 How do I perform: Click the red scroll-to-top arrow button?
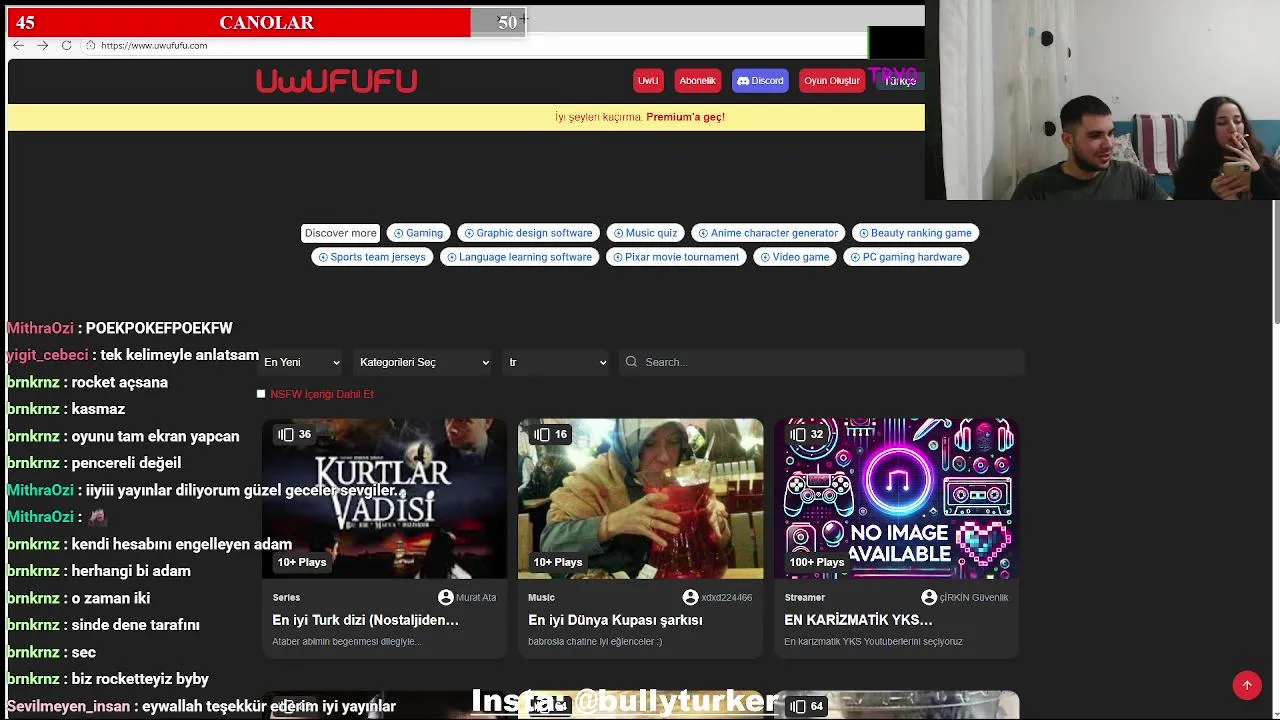pos(1247,685)
